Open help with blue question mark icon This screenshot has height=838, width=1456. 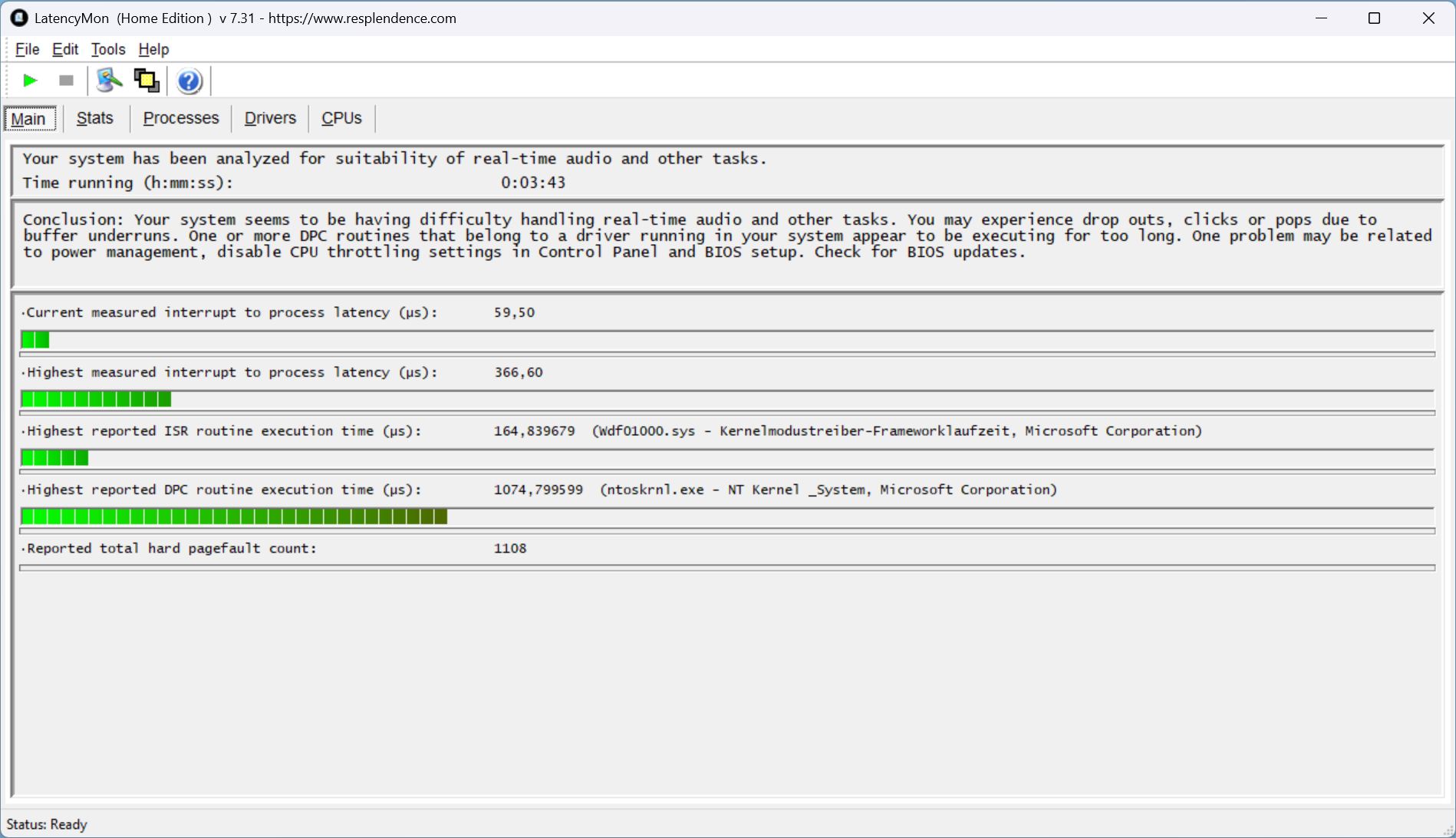pos(189,81)
